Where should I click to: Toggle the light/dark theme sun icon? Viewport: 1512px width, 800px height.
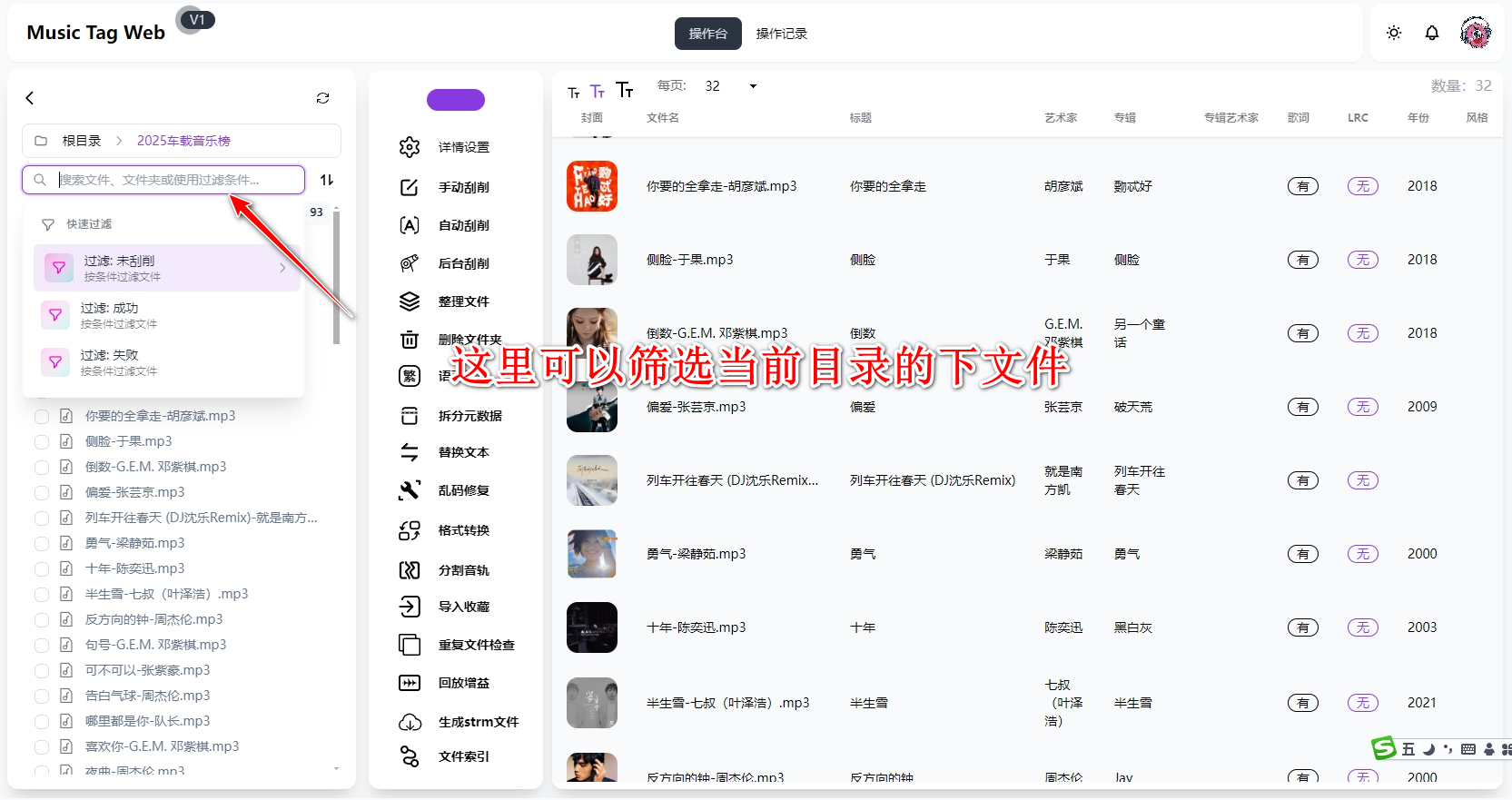click(1394, 33)
